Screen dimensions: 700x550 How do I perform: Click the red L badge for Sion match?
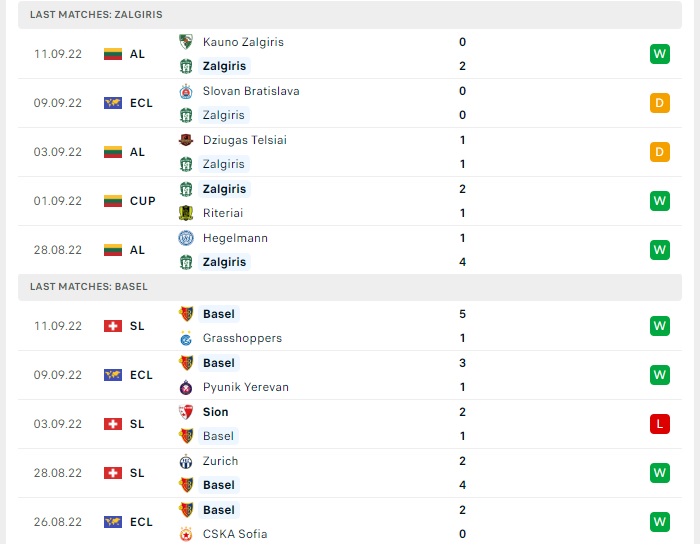click(660, 424)
